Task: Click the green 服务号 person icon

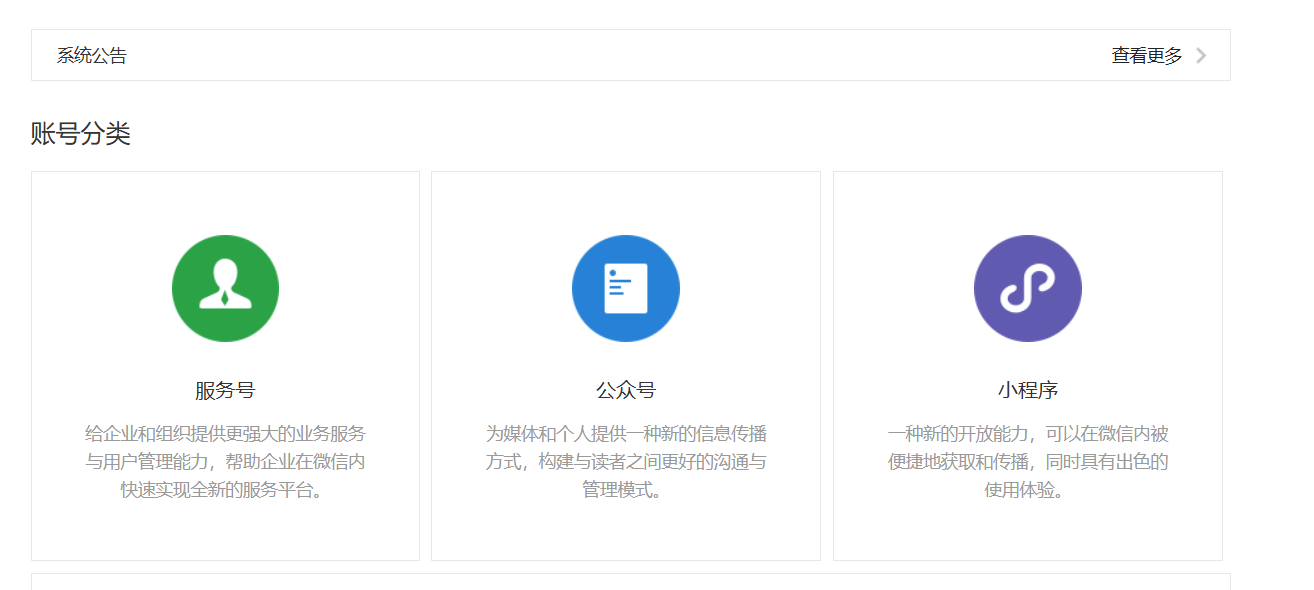Action: coord(225,288)
